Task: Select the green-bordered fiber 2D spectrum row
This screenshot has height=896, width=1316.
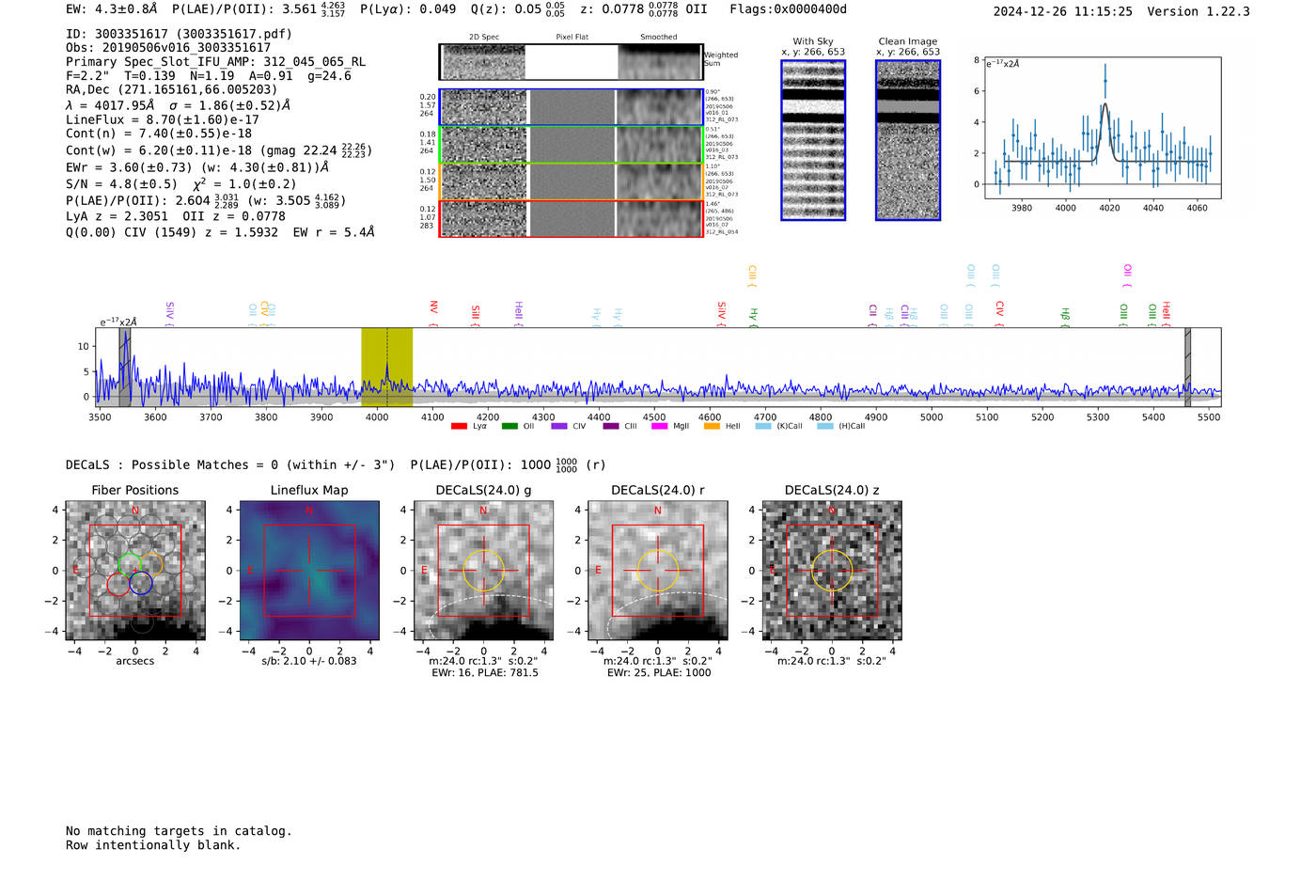Action: pos(572,145)
